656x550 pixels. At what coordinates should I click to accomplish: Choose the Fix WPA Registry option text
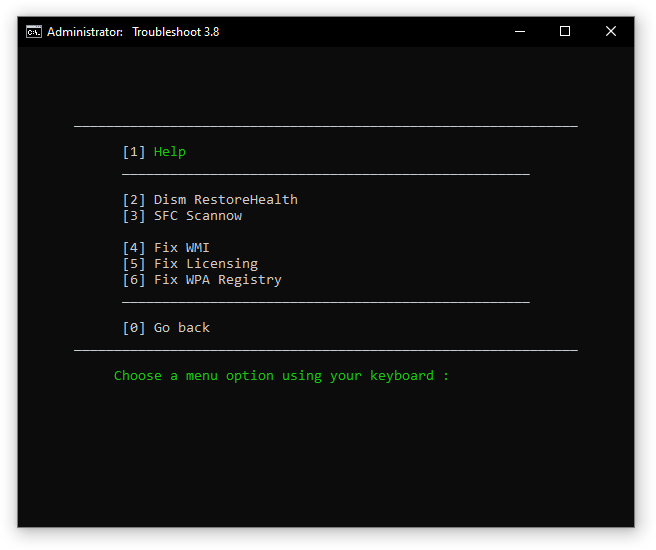click(217, 280)
